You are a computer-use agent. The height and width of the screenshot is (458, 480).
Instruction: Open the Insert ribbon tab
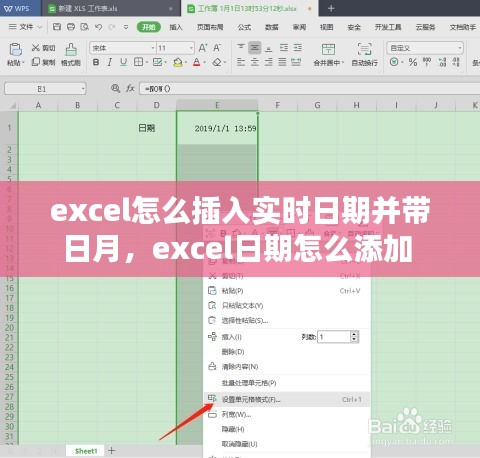(176, 27)
